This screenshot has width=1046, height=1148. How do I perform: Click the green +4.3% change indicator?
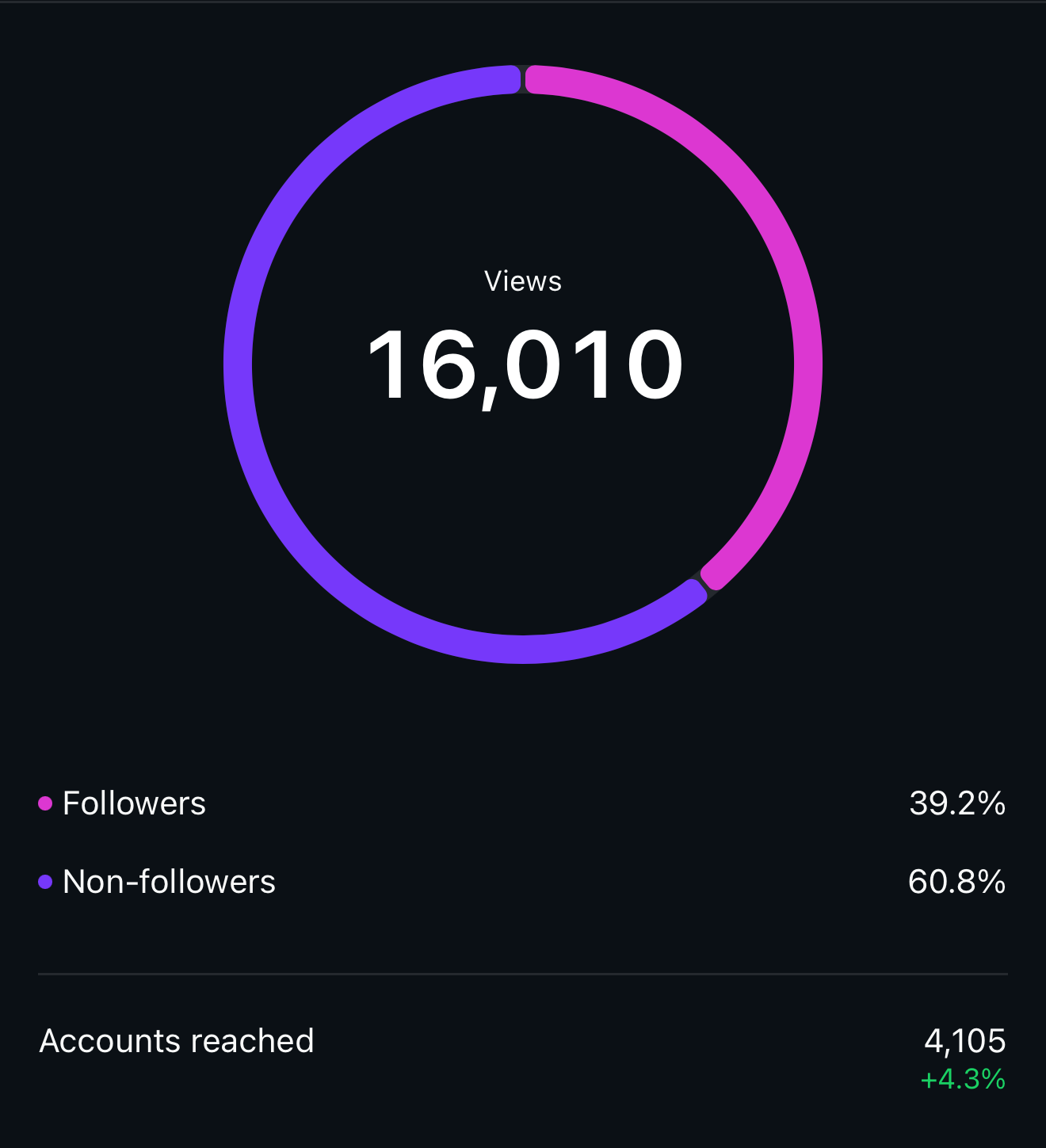point(963,1079)
